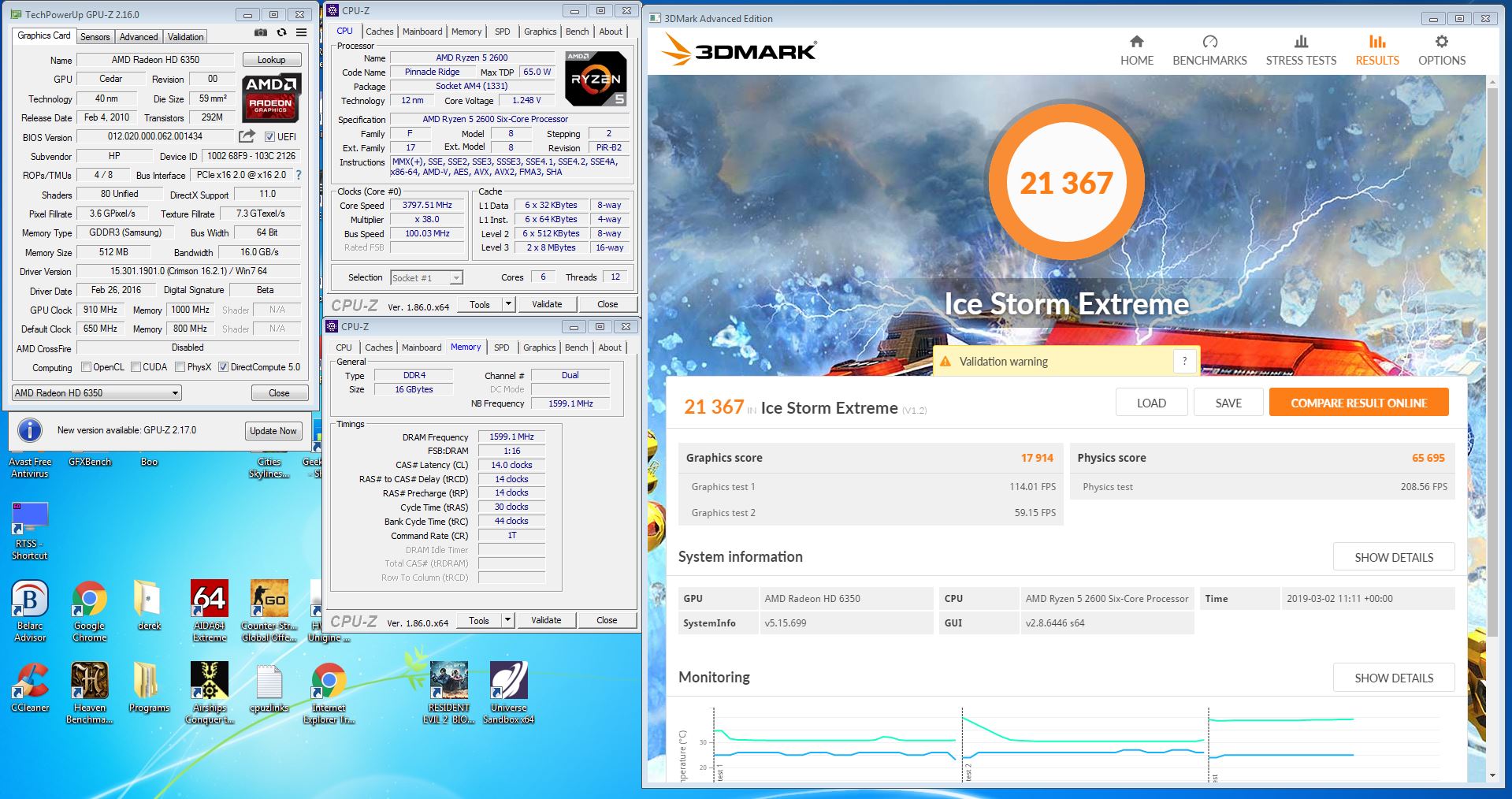Toggle the OpenCL checkbox
The image size is (1512, 799).
(87, 367)
